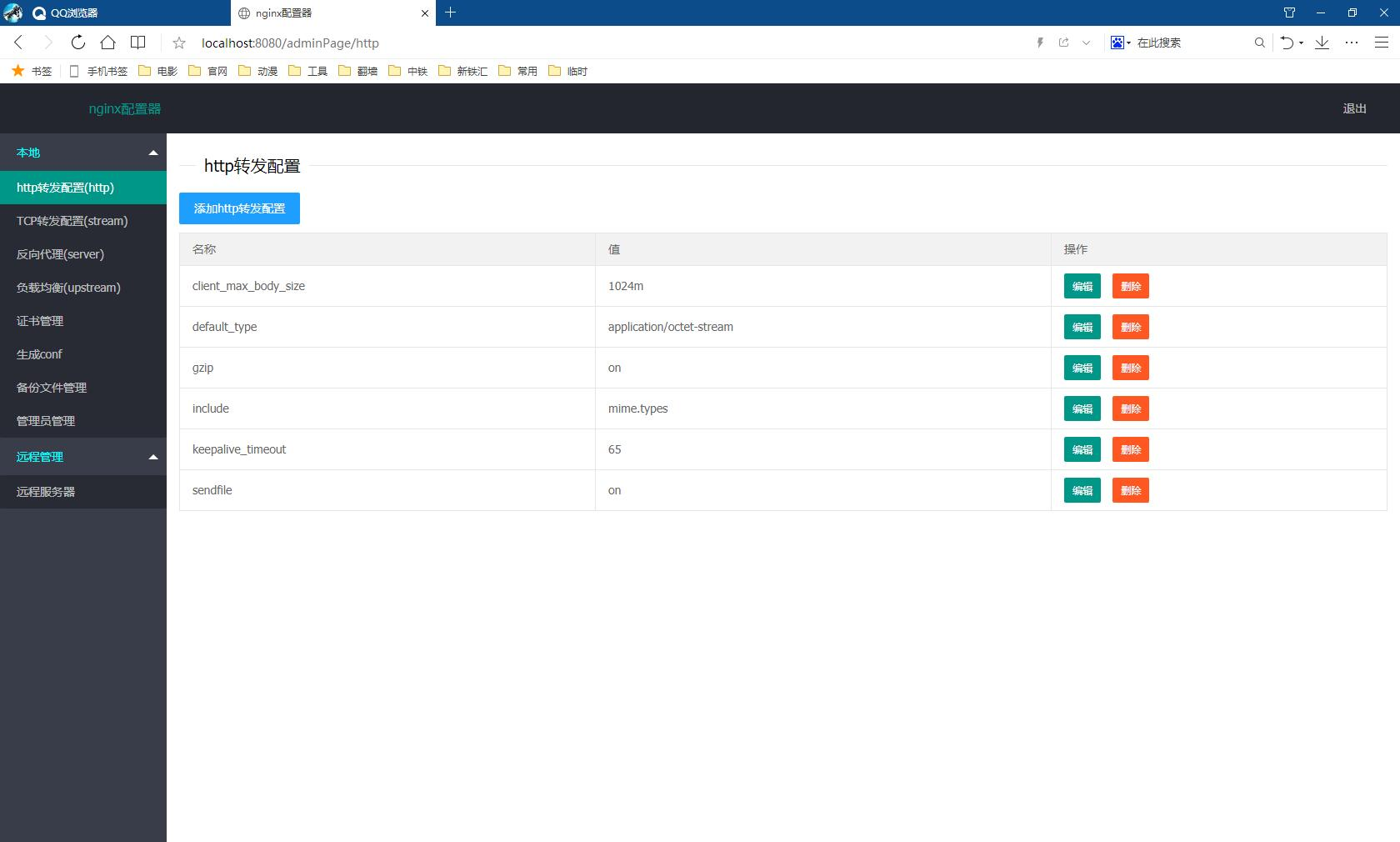The height and width of the screenshot is (842, 1400).
Task: Click the application/octet-stream value cell
Action: pyautogui.click(x=823, y=327)
